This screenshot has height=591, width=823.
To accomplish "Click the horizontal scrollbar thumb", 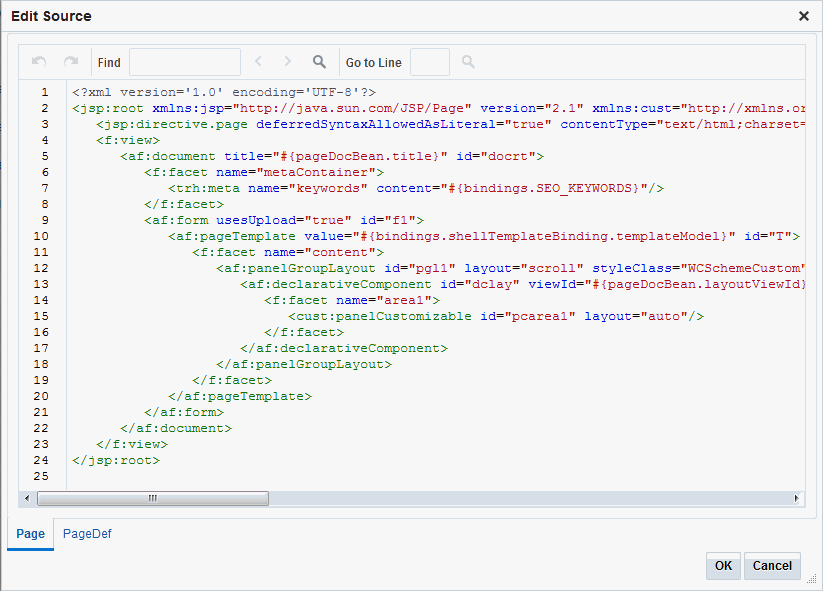I will point(153,498).
